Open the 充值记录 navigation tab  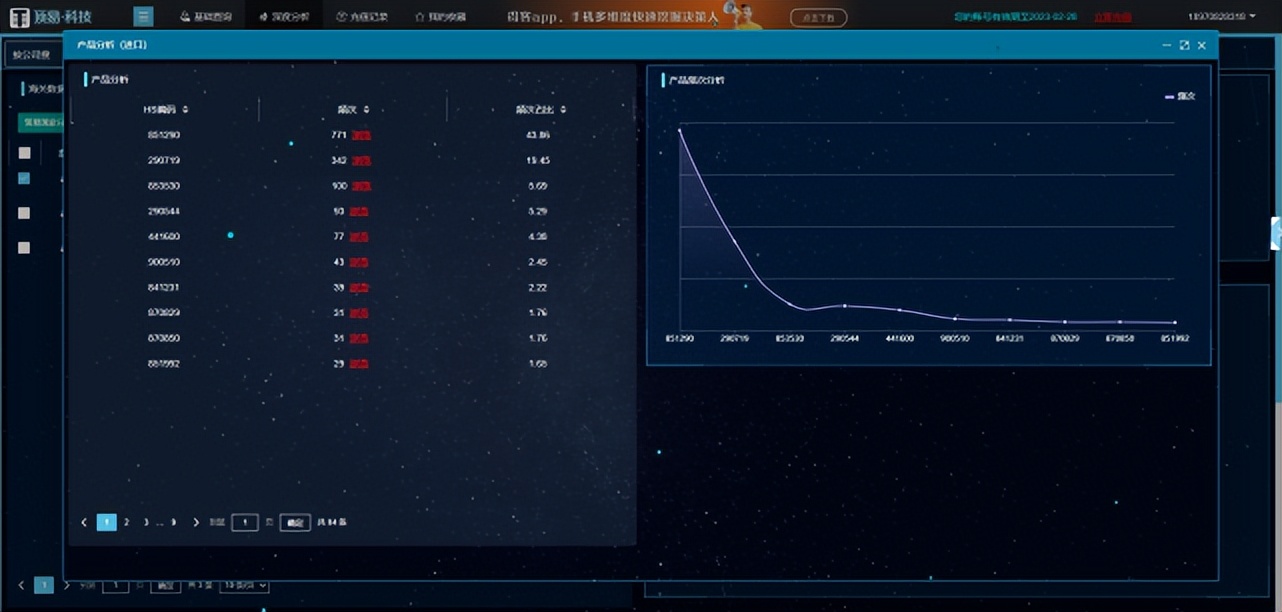click(361, 17)
